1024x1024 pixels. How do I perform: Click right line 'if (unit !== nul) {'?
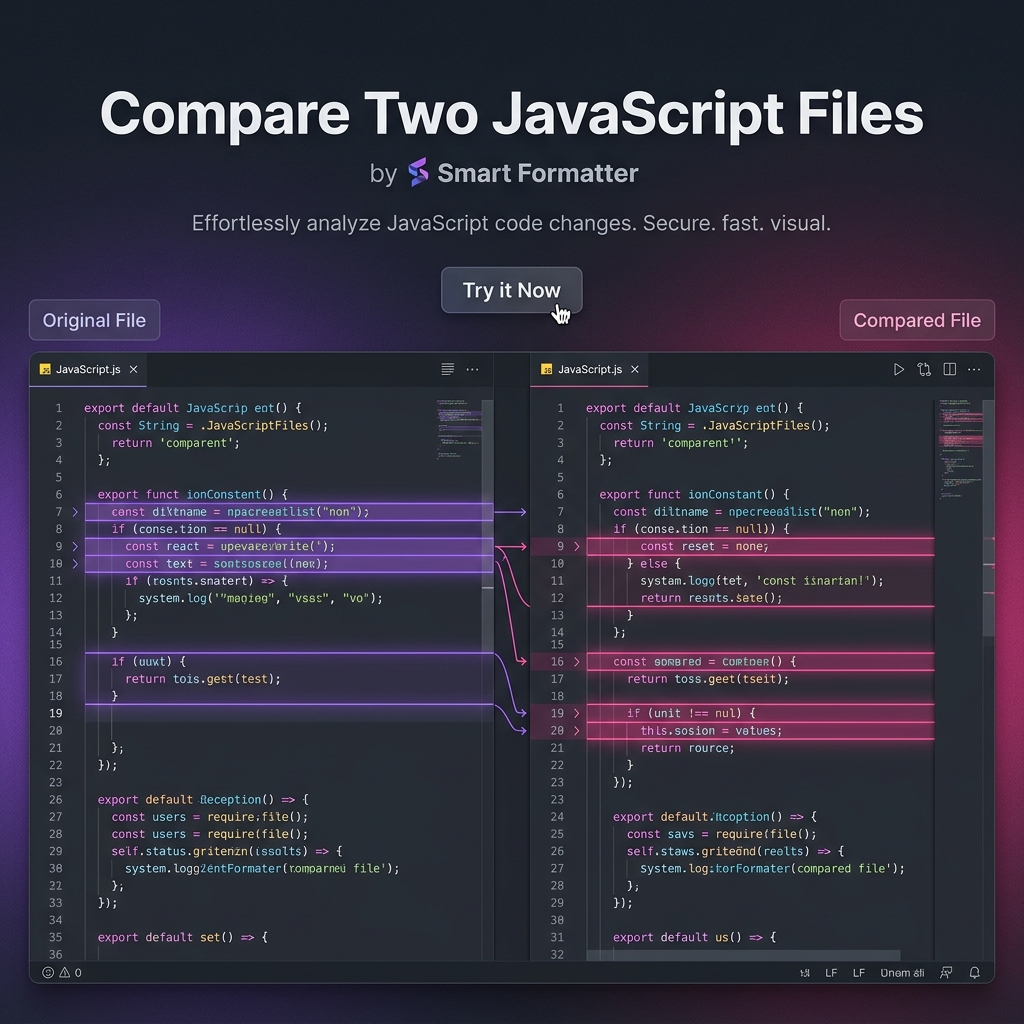click(x=760, y=713)
